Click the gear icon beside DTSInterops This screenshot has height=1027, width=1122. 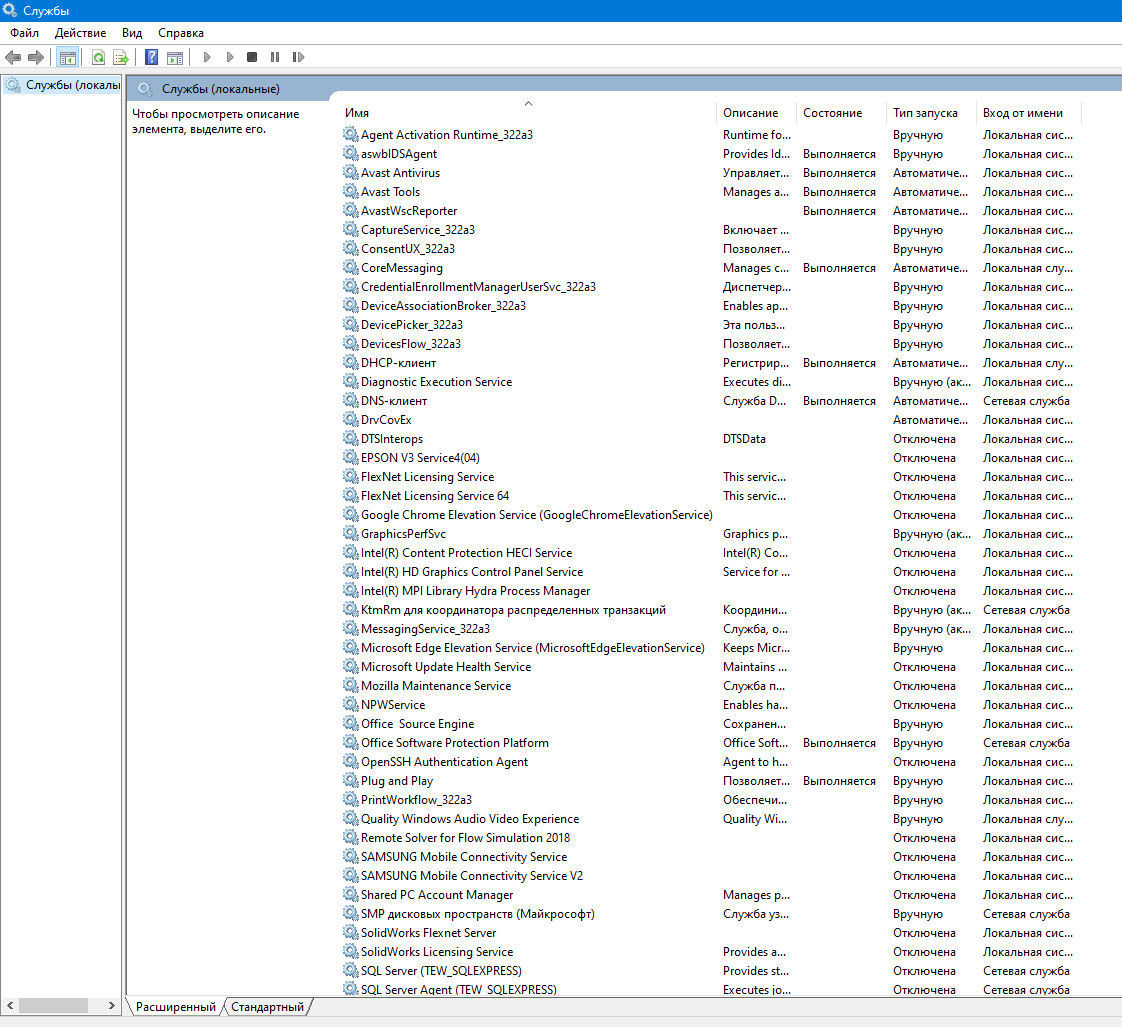(x=350, y=438)
